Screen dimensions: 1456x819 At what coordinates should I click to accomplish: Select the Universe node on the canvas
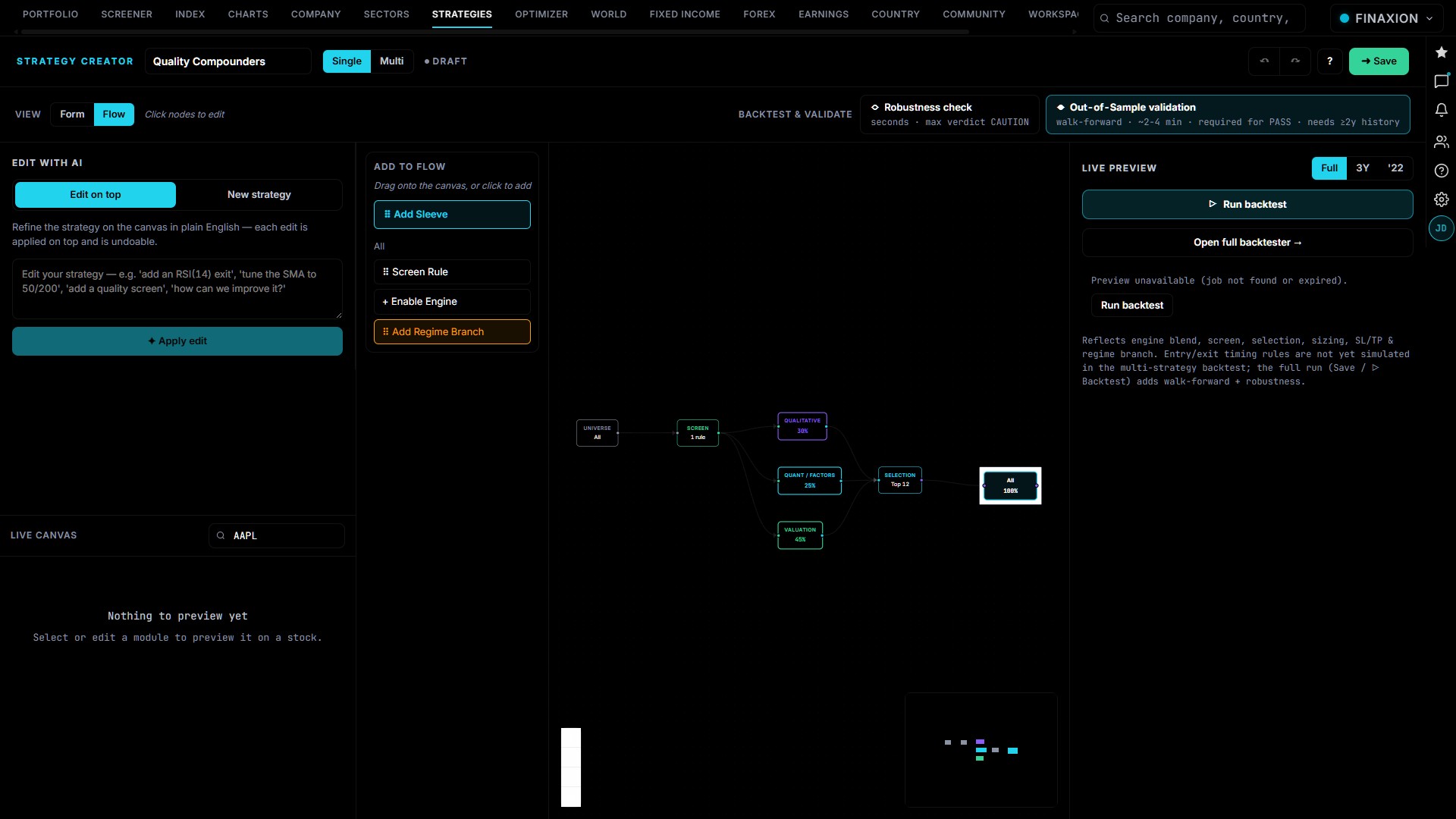(597, 433)
